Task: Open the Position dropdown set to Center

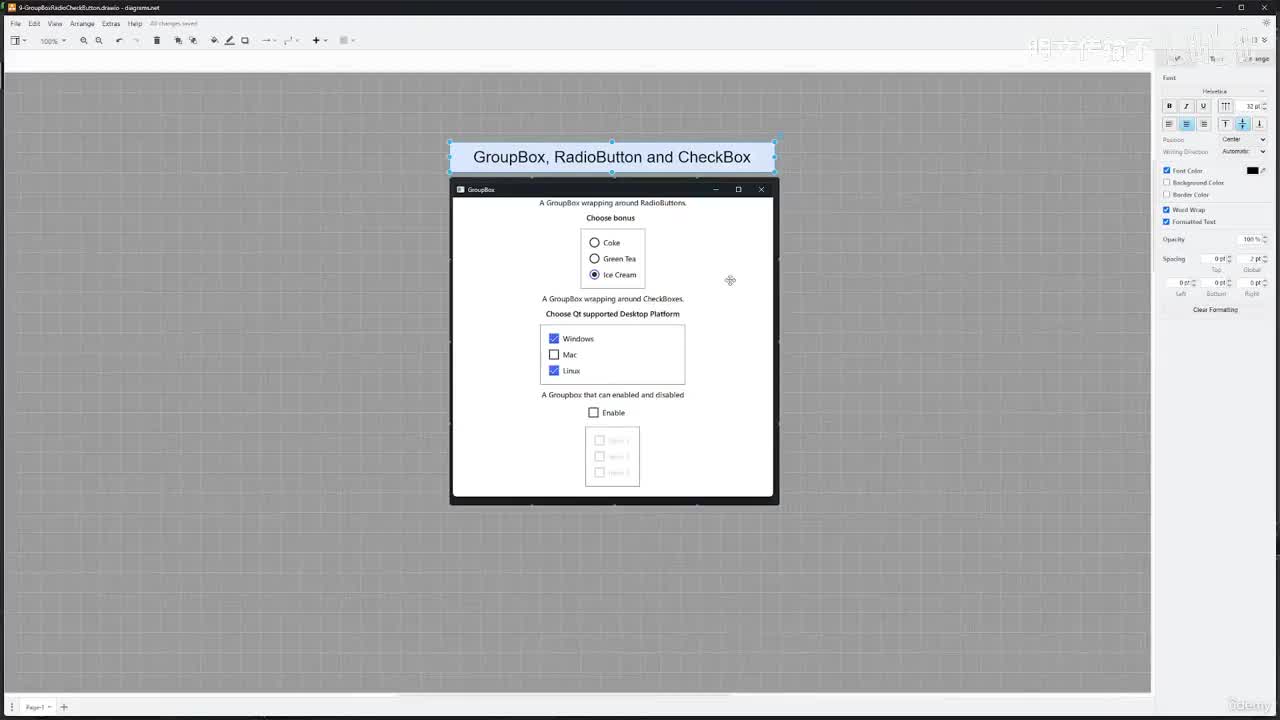Action: tap(1244, 139)
